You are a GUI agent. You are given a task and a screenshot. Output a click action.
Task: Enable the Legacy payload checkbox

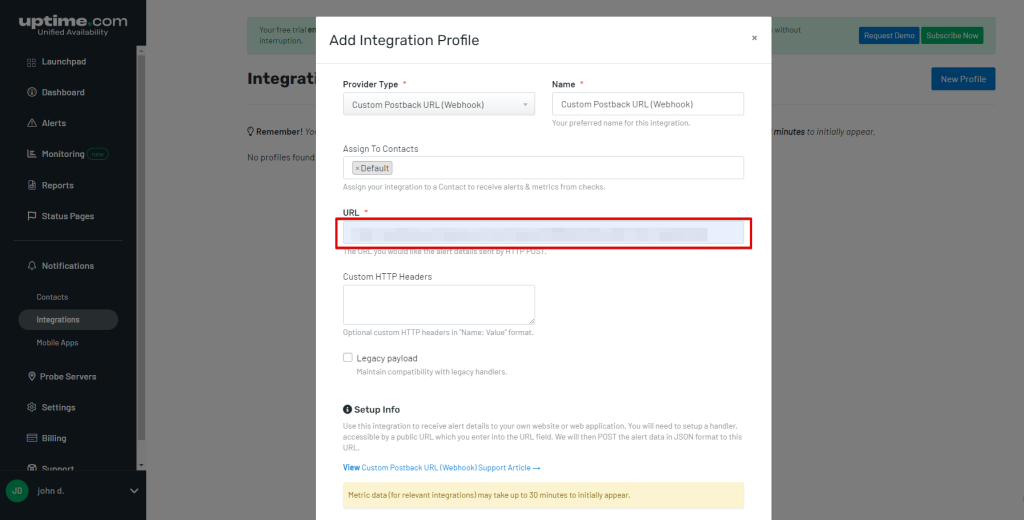click(348, 358)
